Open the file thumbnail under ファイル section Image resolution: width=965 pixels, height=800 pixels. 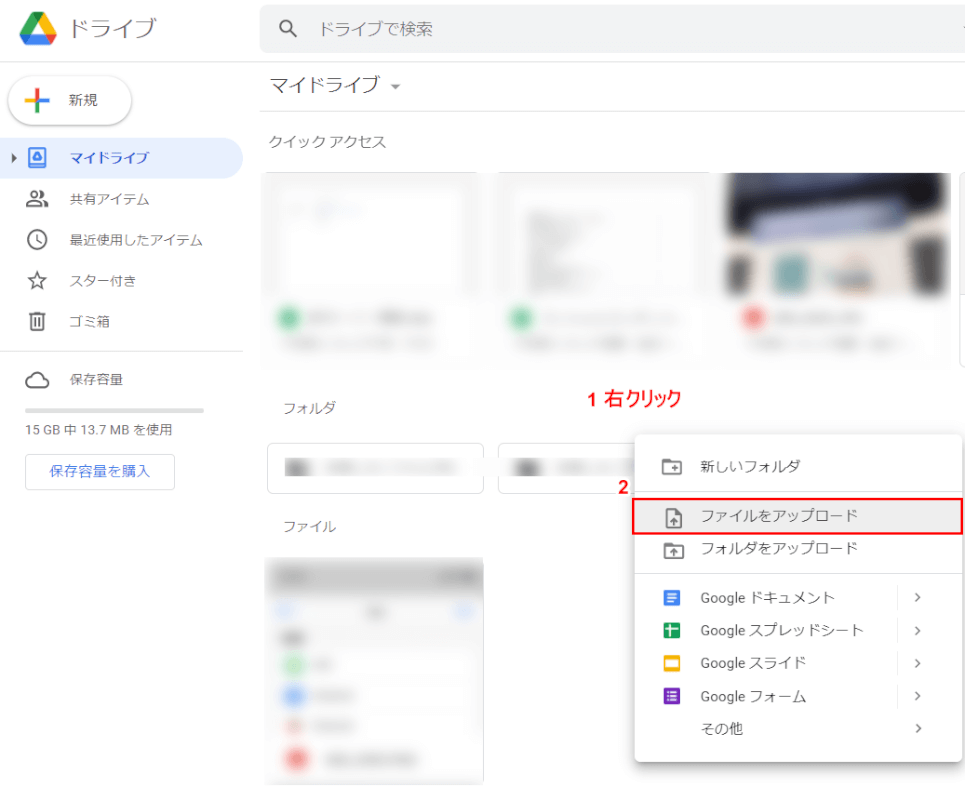(x=375, y=670)
